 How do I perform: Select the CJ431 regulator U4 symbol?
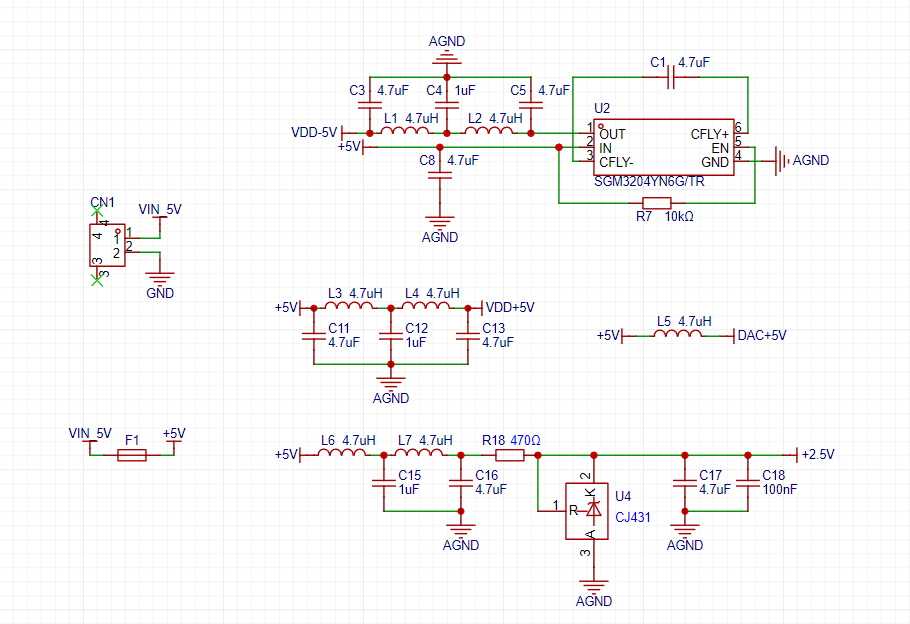[x=587, y=511]
